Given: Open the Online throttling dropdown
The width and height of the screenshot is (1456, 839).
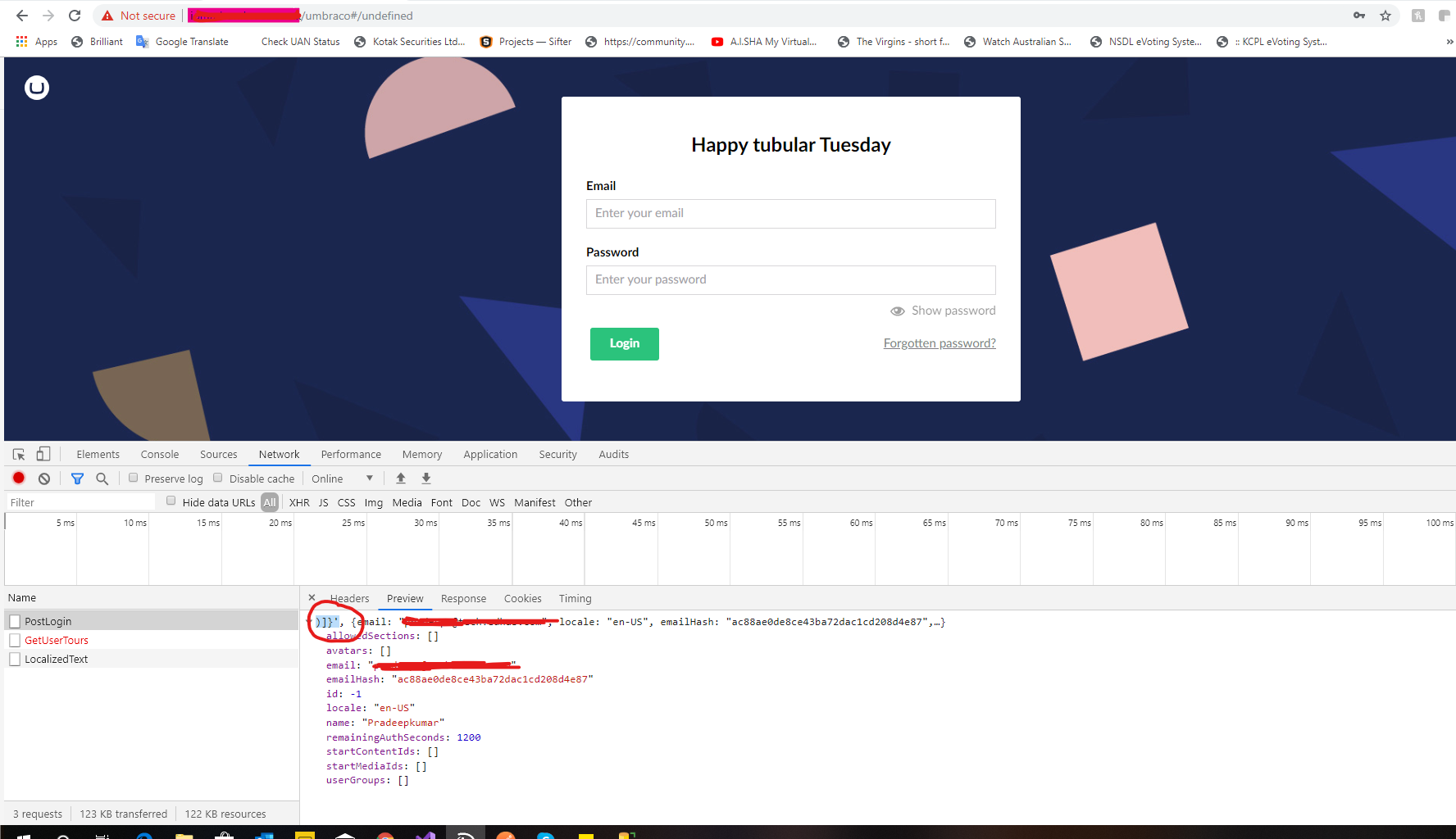Looking at the screenshot, I should pyautogui.click(x=342, y=478).
